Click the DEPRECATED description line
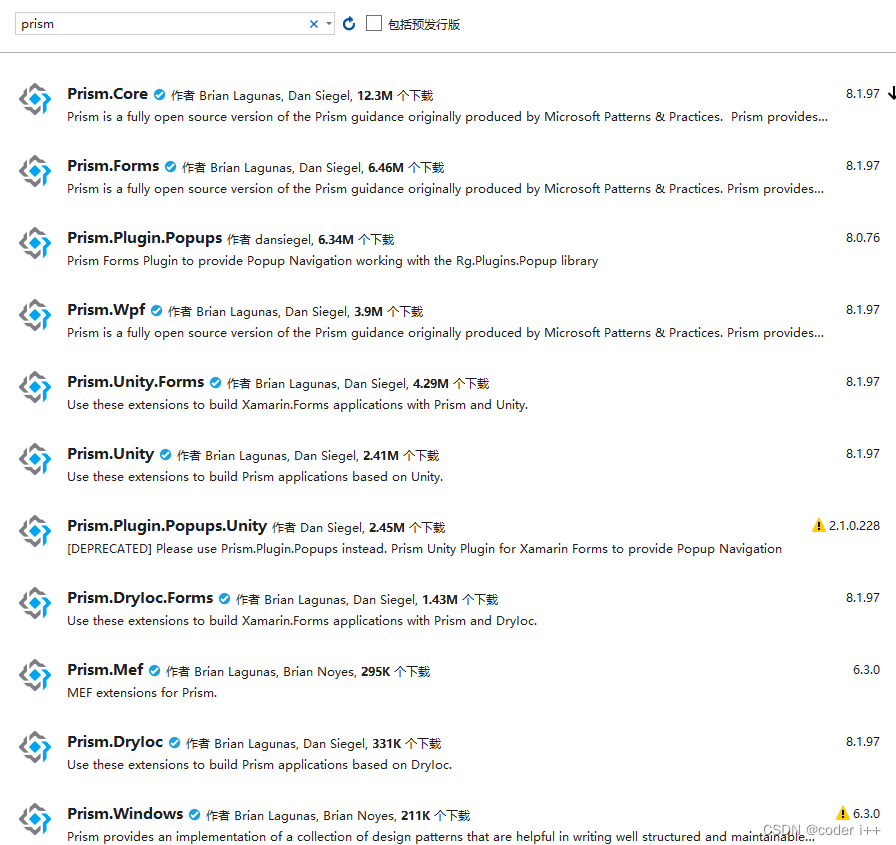The image size is (896, 845). click(x=424, y=548)
